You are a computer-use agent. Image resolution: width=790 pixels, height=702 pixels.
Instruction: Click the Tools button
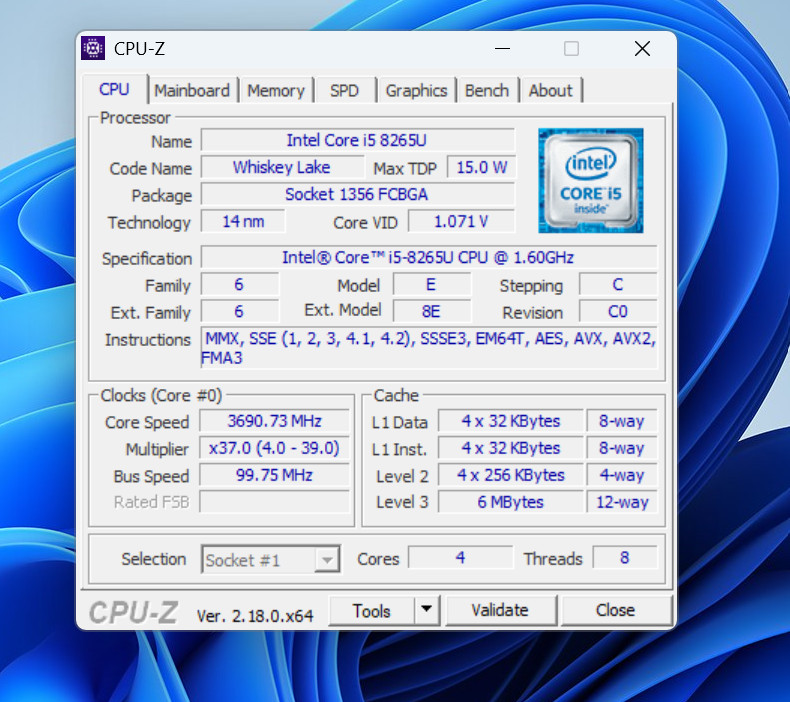click(x=372, y=610)
